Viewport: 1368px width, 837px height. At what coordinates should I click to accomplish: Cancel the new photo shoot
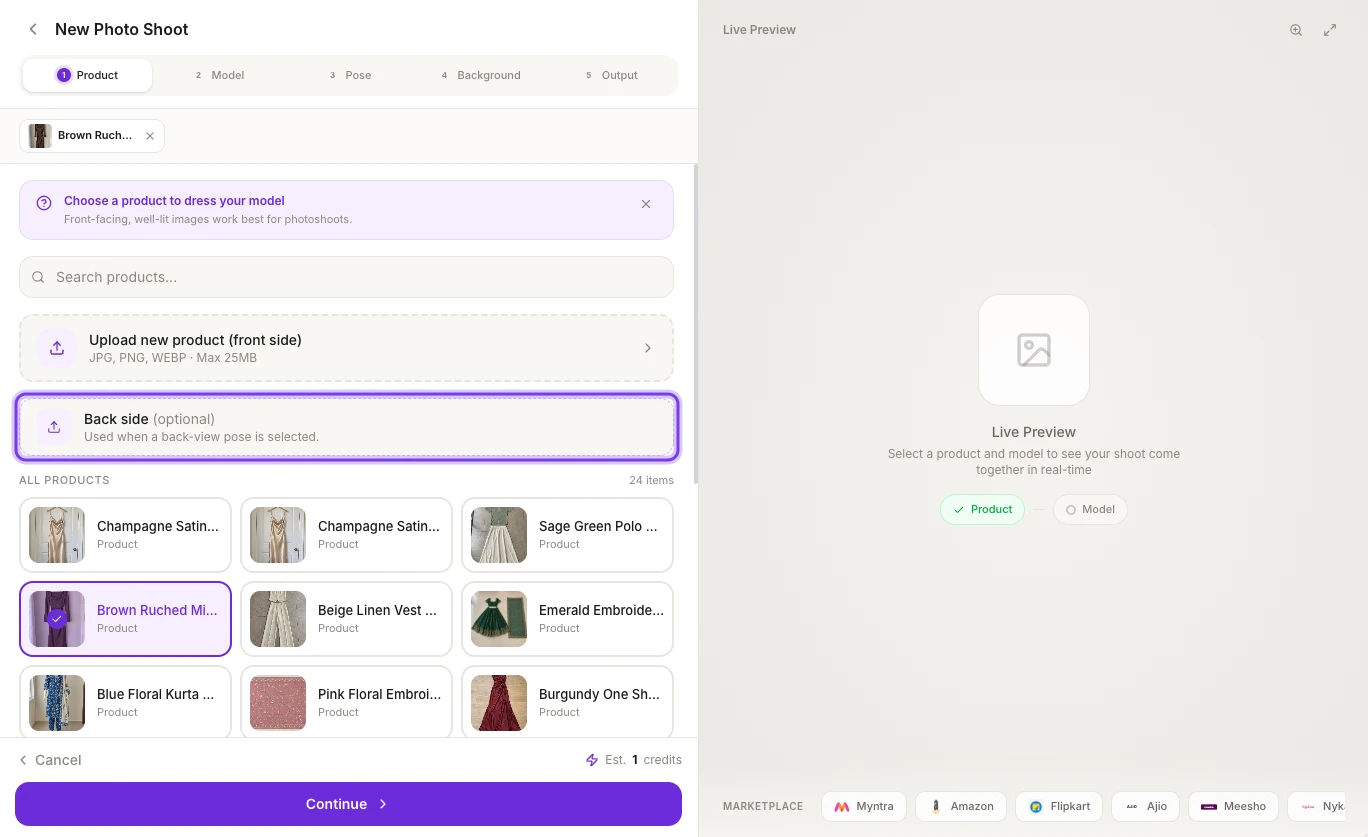pyautogui.click(x=50, y=760)
